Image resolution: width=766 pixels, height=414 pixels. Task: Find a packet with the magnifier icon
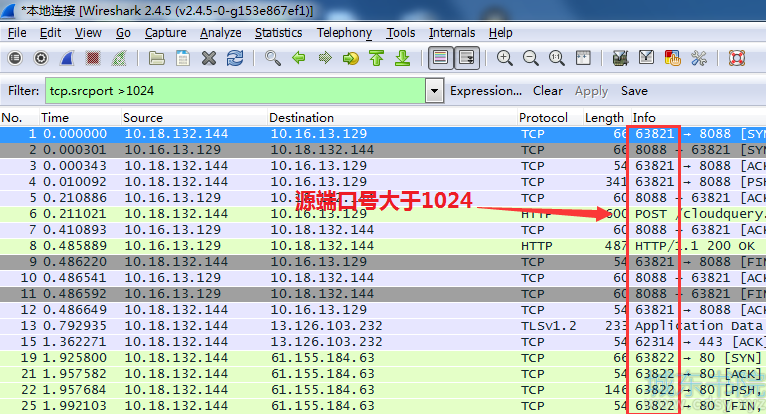pyautogui.click(x=273, y=59)
